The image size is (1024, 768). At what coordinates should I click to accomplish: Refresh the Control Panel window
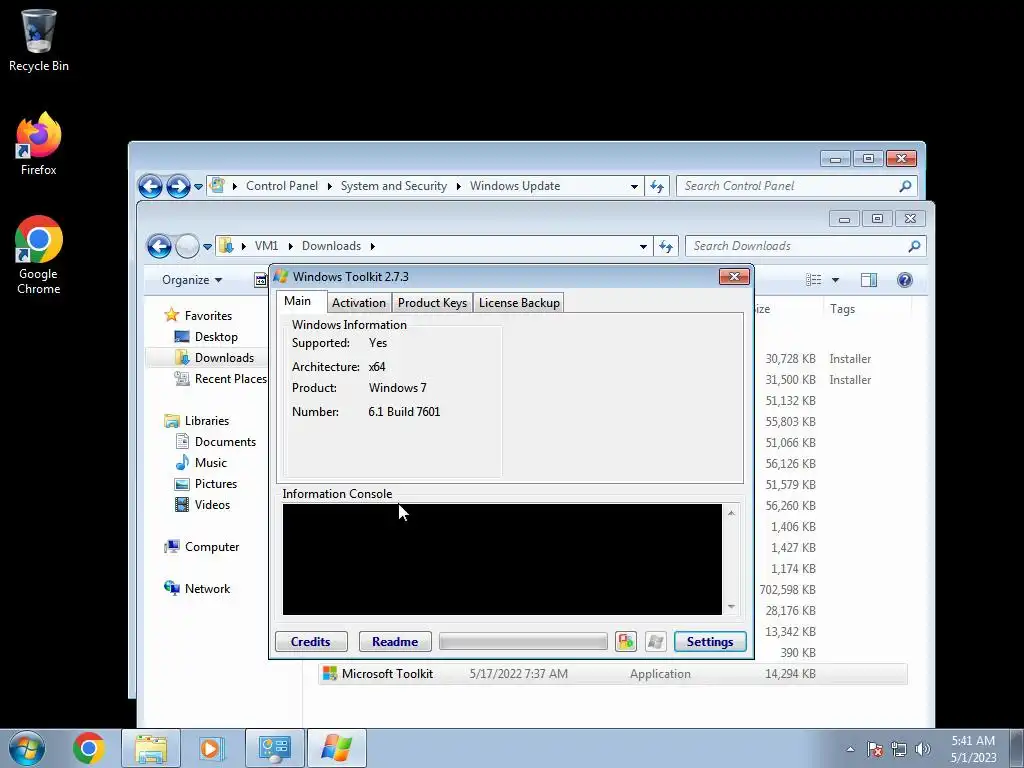(657, 186)
